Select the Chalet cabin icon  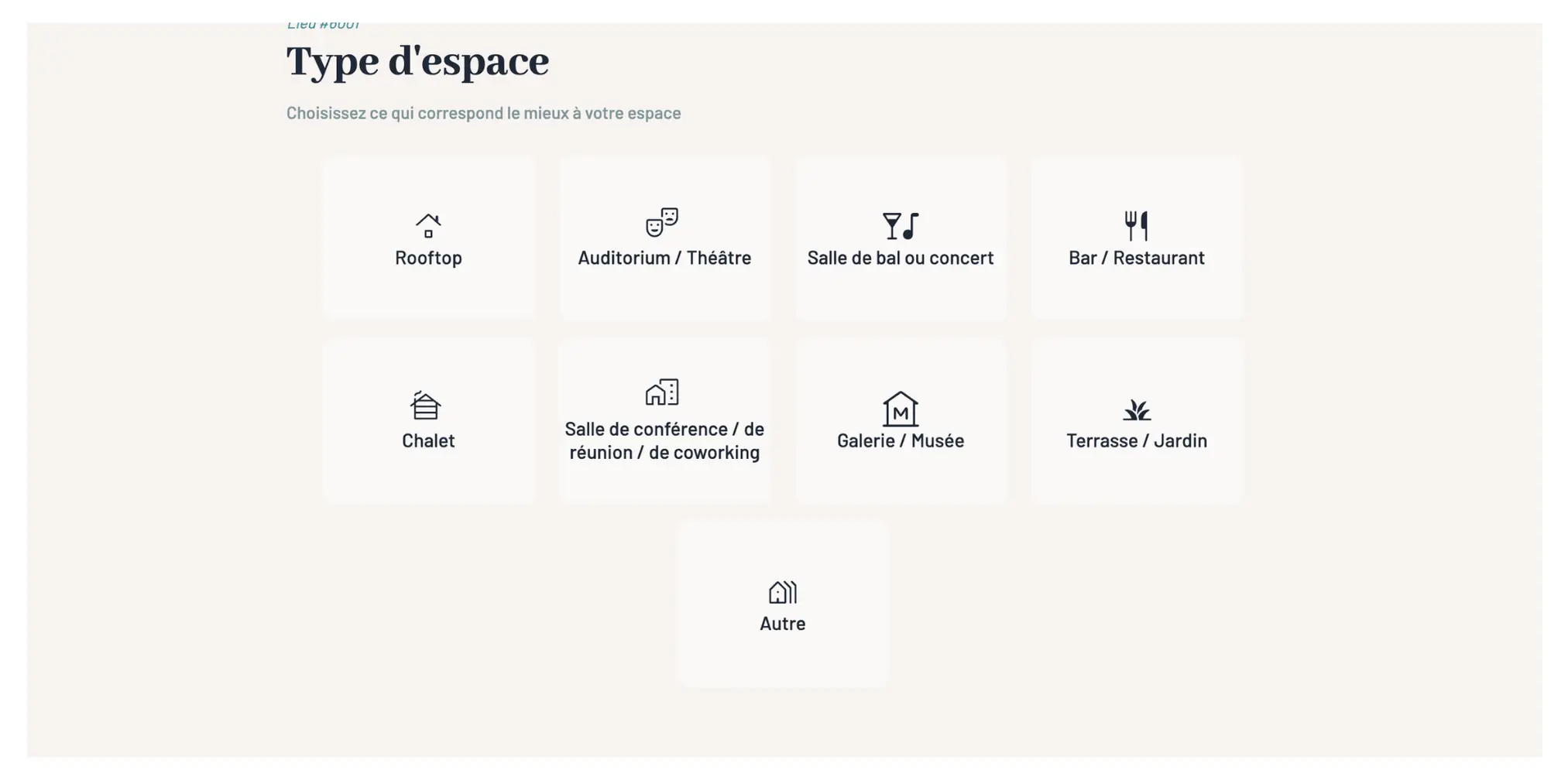(425, 406)
